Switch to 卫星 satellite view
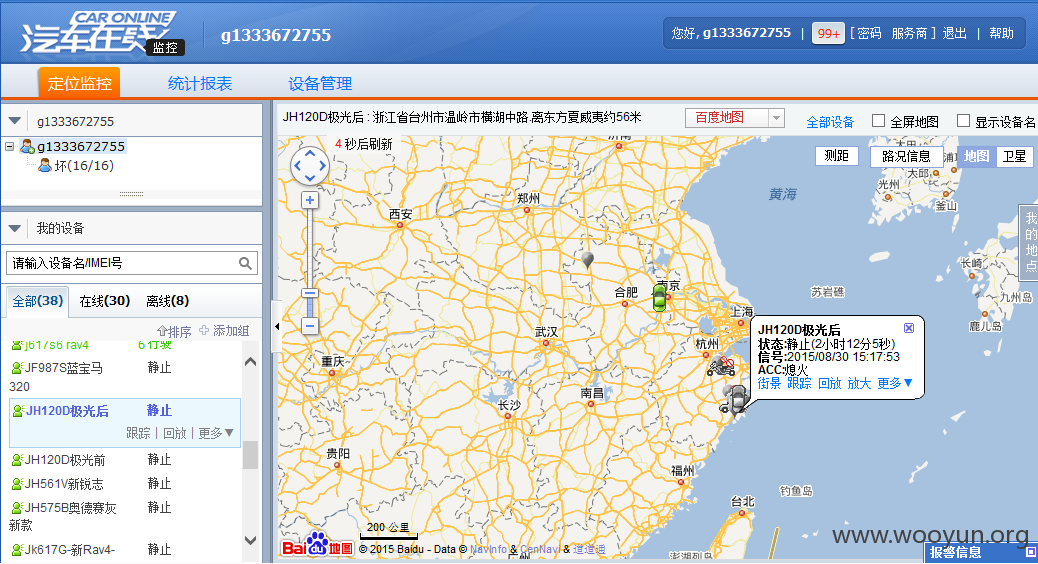1038x564 pixels. click(1014, 156)
